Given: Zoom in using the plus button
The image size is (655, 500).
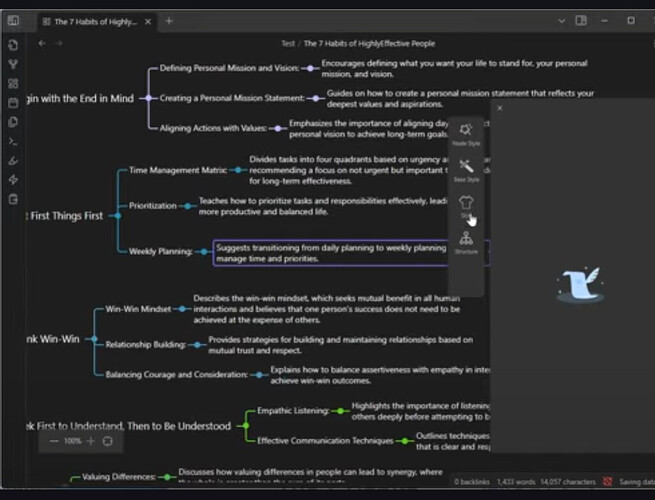Looking at the screenshot, I should point(91,440).
